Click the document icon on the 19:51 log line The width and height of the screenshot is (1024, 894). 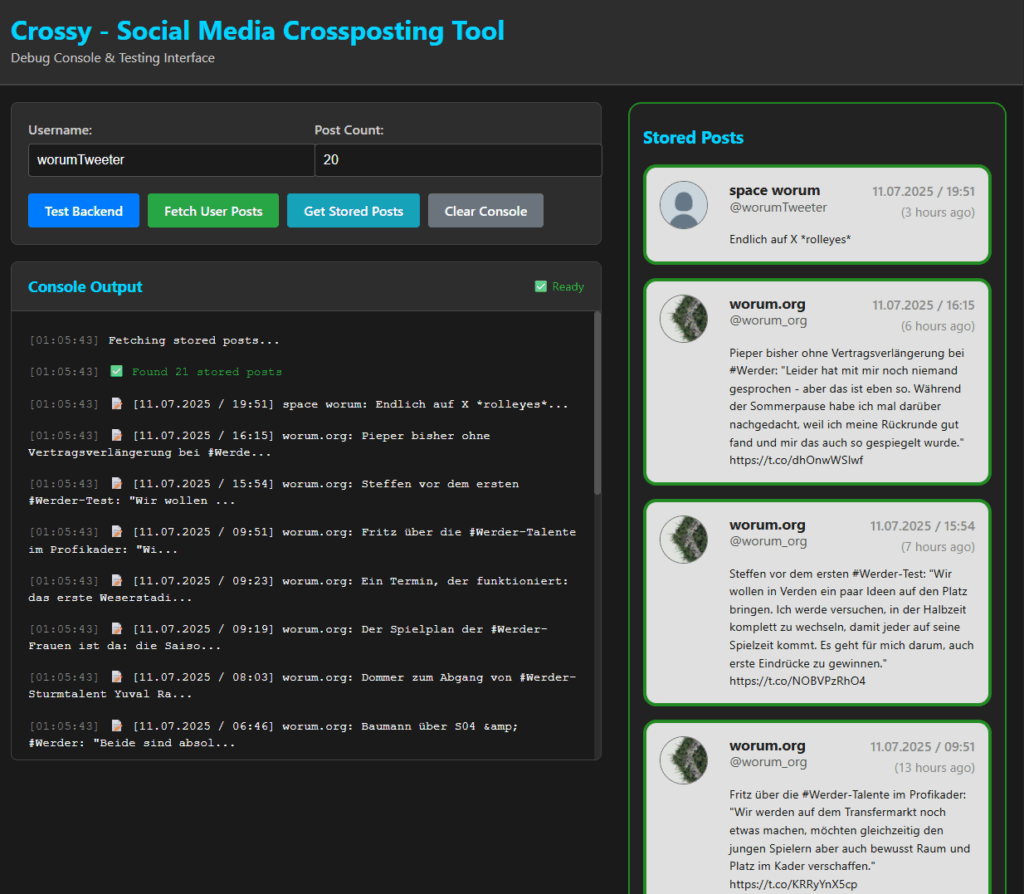click(117, 404)
